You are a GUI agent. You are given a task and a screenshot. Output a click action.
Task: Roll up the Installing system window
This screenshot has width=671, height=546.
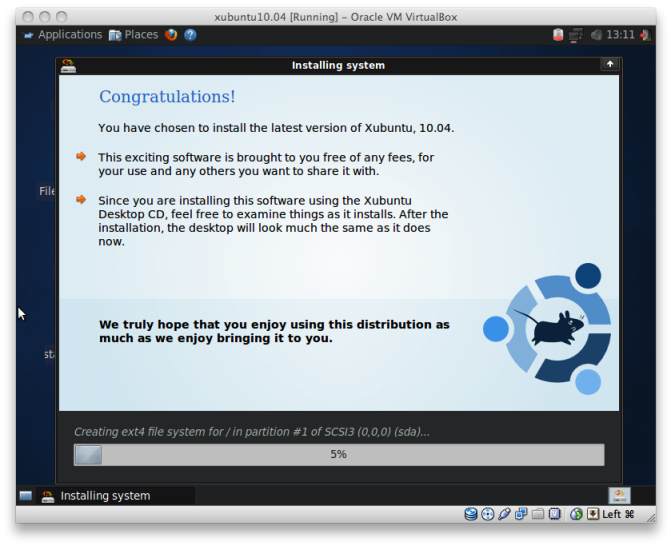pos(610,64)
